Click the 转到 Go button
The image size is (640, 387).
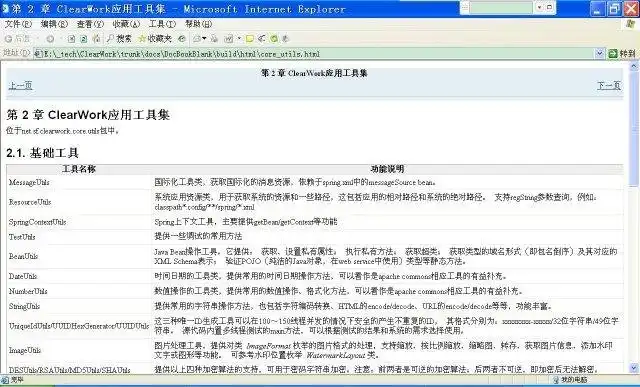tap(622, 53)
